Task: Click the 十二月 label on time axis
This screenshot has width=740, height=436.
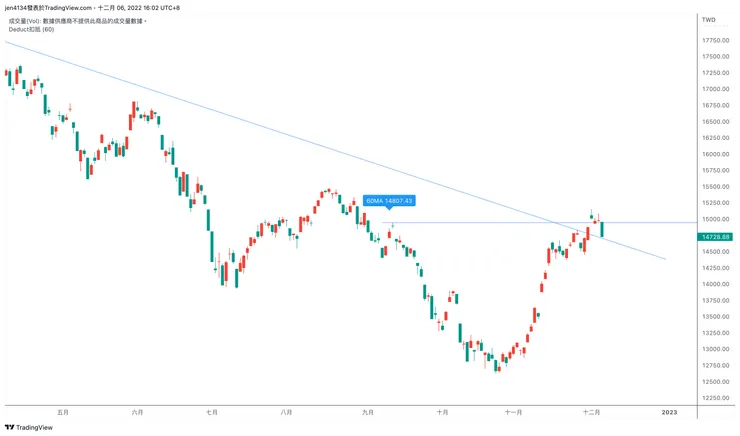Action: 590,411
